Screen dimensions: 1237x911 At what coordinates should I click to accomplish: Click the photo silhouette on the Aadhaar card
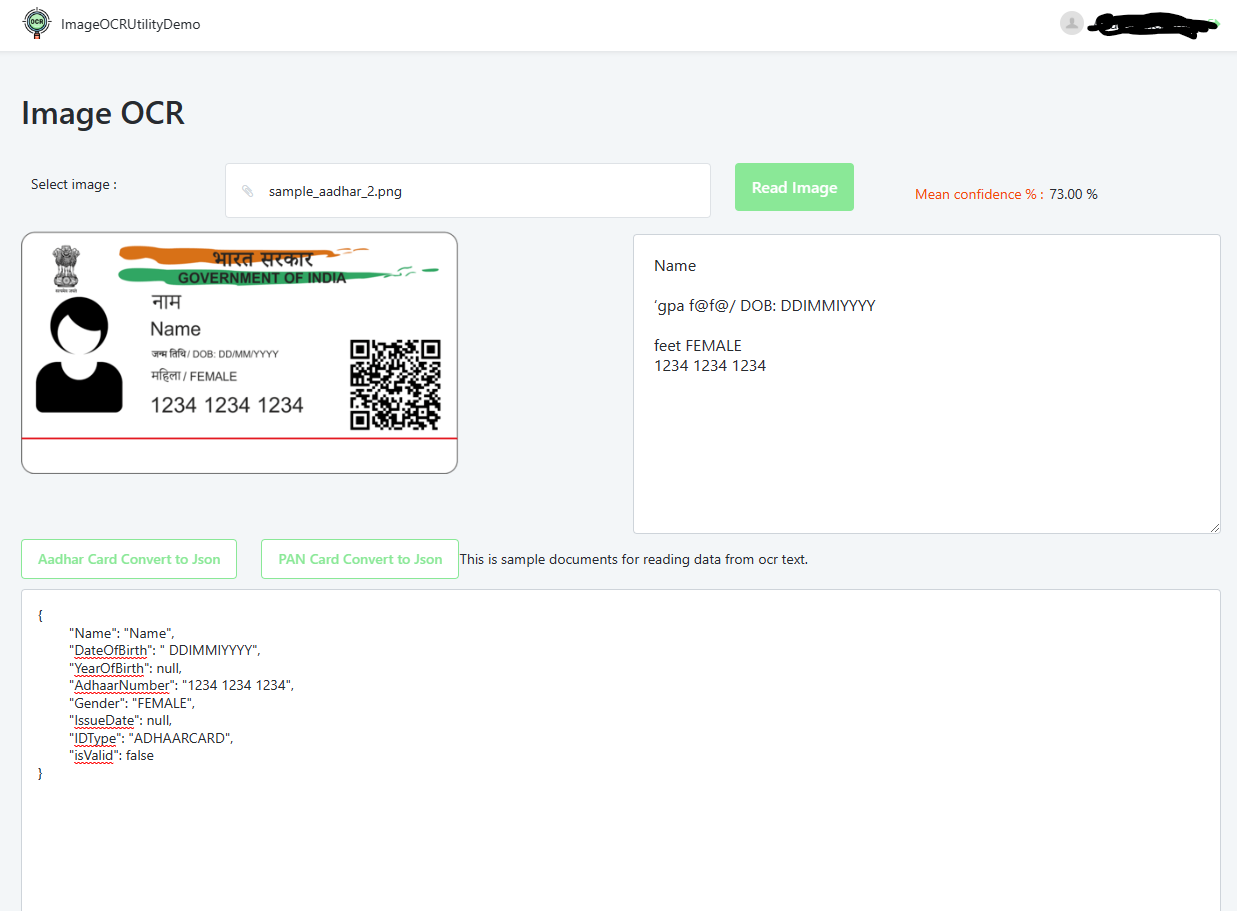80,355
